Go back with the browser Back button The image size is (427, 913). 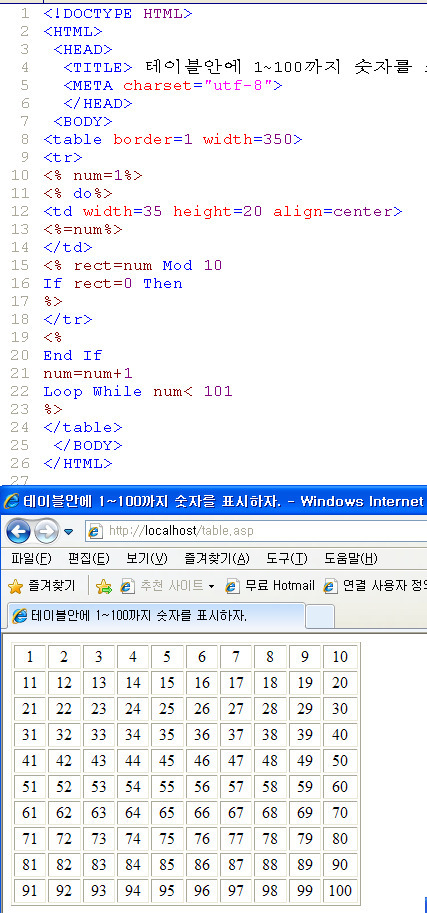[x=18, y=531]
